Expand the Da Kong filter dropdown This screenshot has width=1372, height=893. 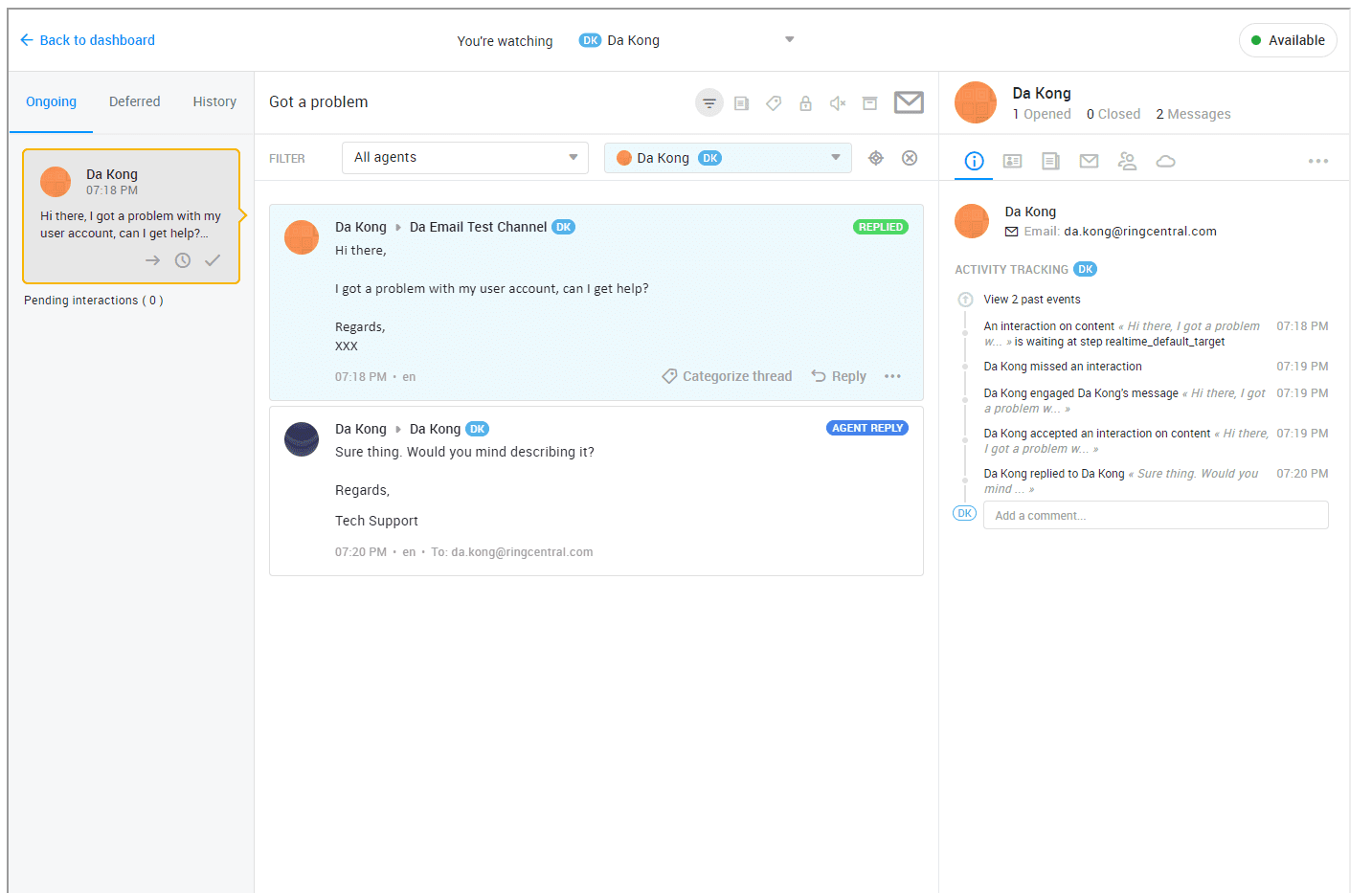coord(728,158)
